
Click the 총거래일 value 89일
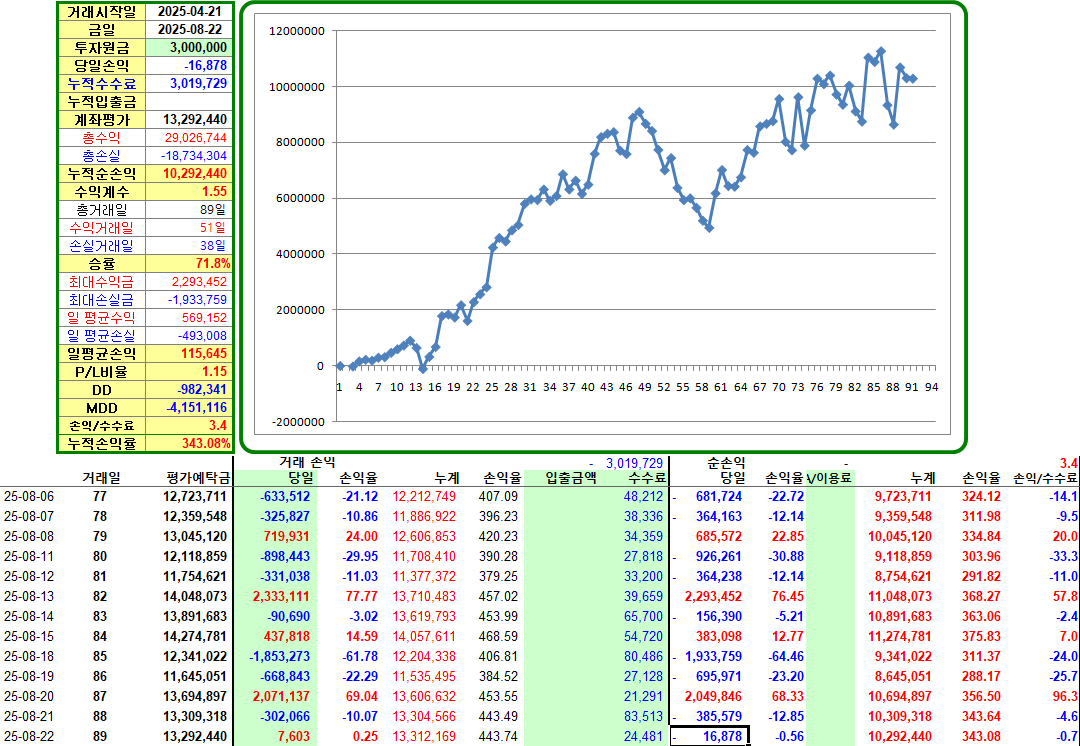[189, 209]
